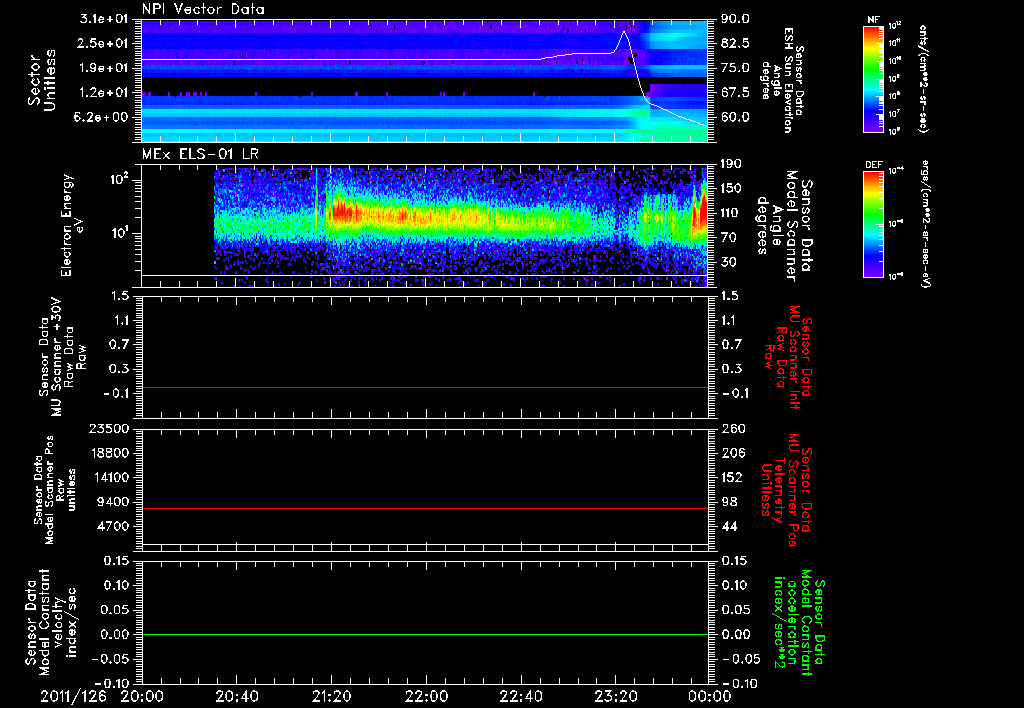Click the DEF color scale bar
1024x708 pixels.
point(873,224)
